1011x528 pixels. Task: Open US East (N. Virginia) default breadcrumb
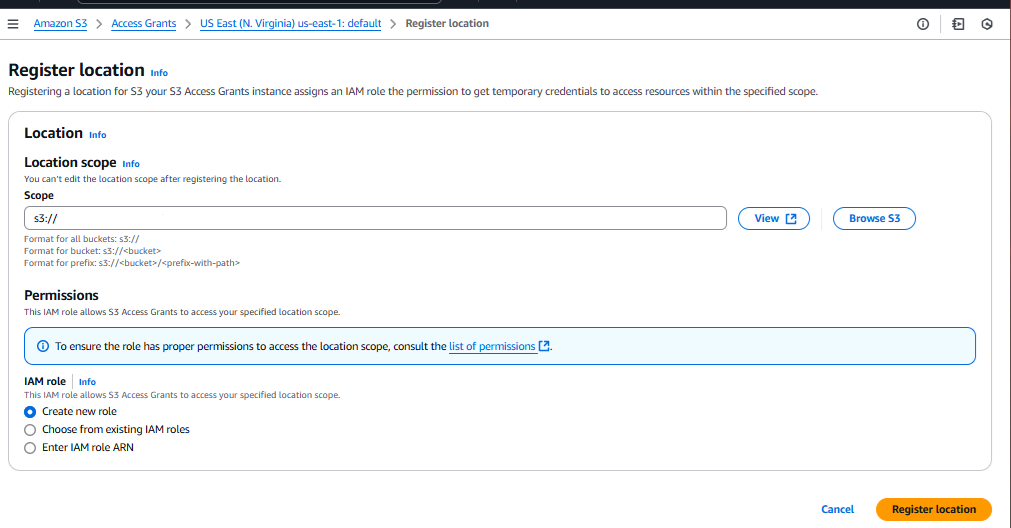point(291,23)
